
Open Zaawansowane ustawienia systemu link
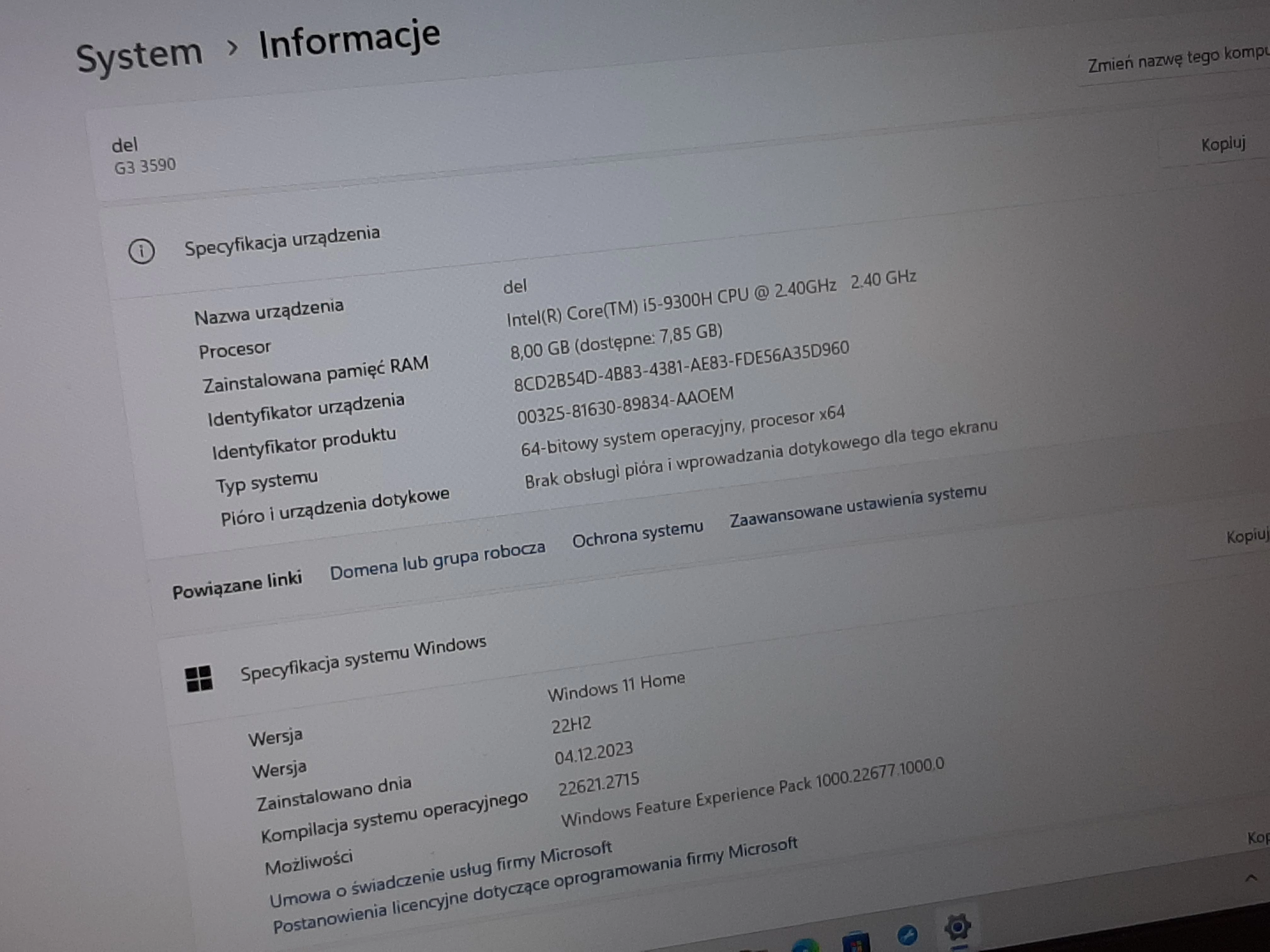click(858, 506)
